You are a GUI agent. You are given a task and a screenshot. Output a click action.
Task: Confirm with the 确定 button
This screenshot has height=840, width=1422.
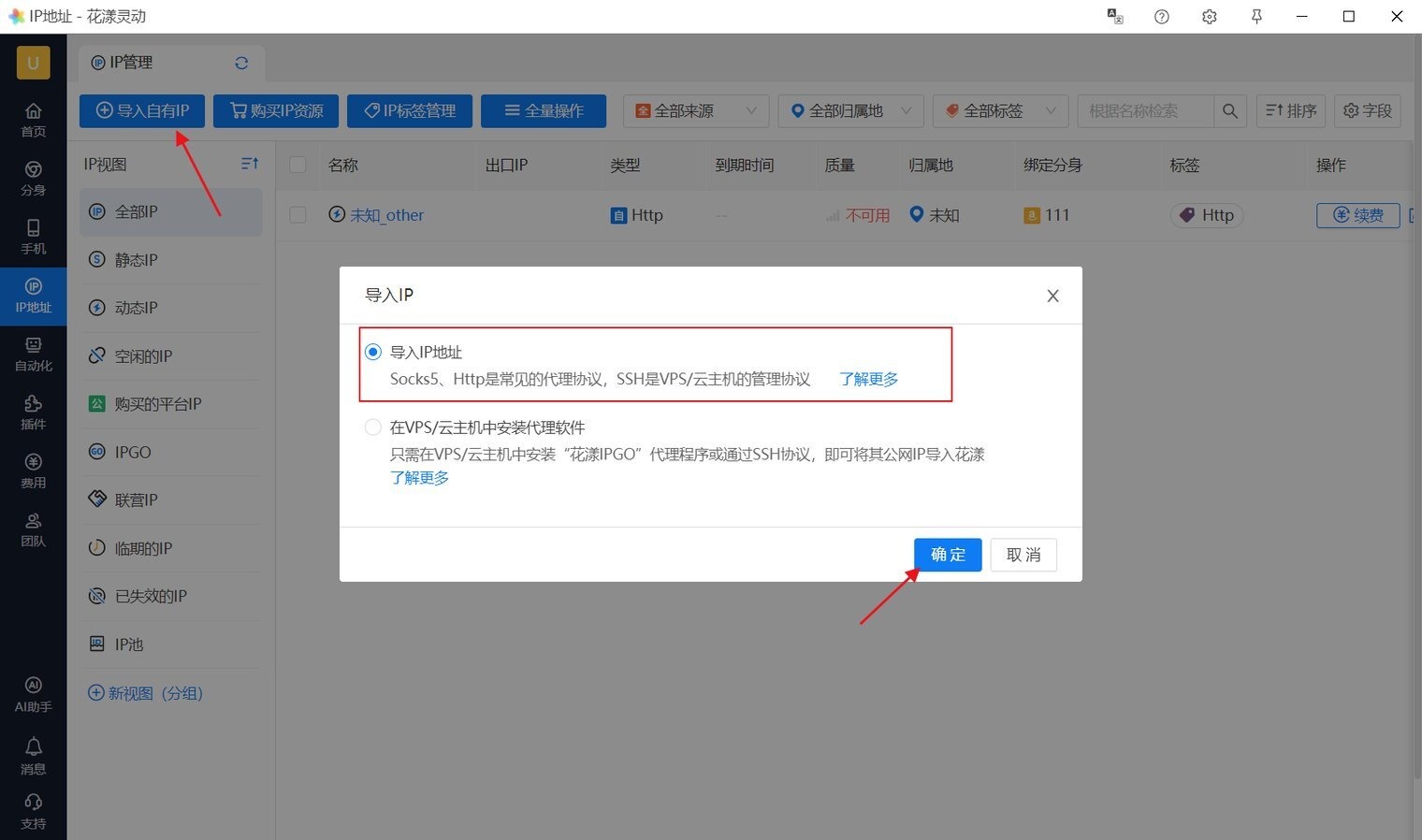coord(947,555)
